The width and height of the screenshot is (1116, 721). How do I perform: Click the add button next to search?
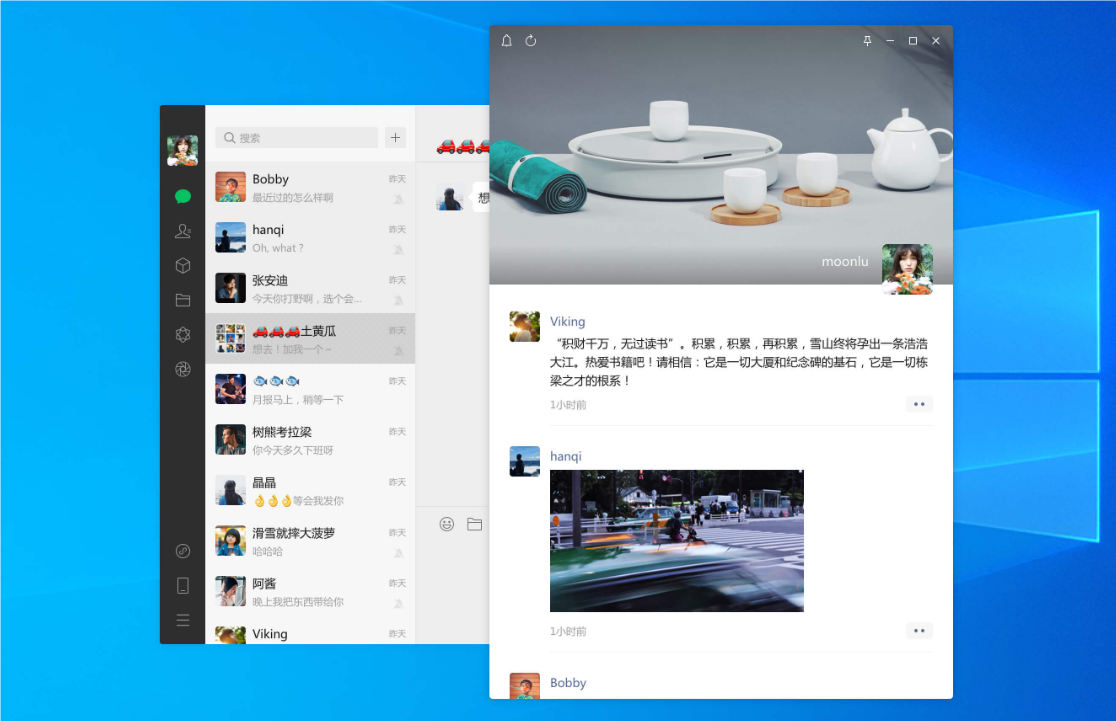397,137
